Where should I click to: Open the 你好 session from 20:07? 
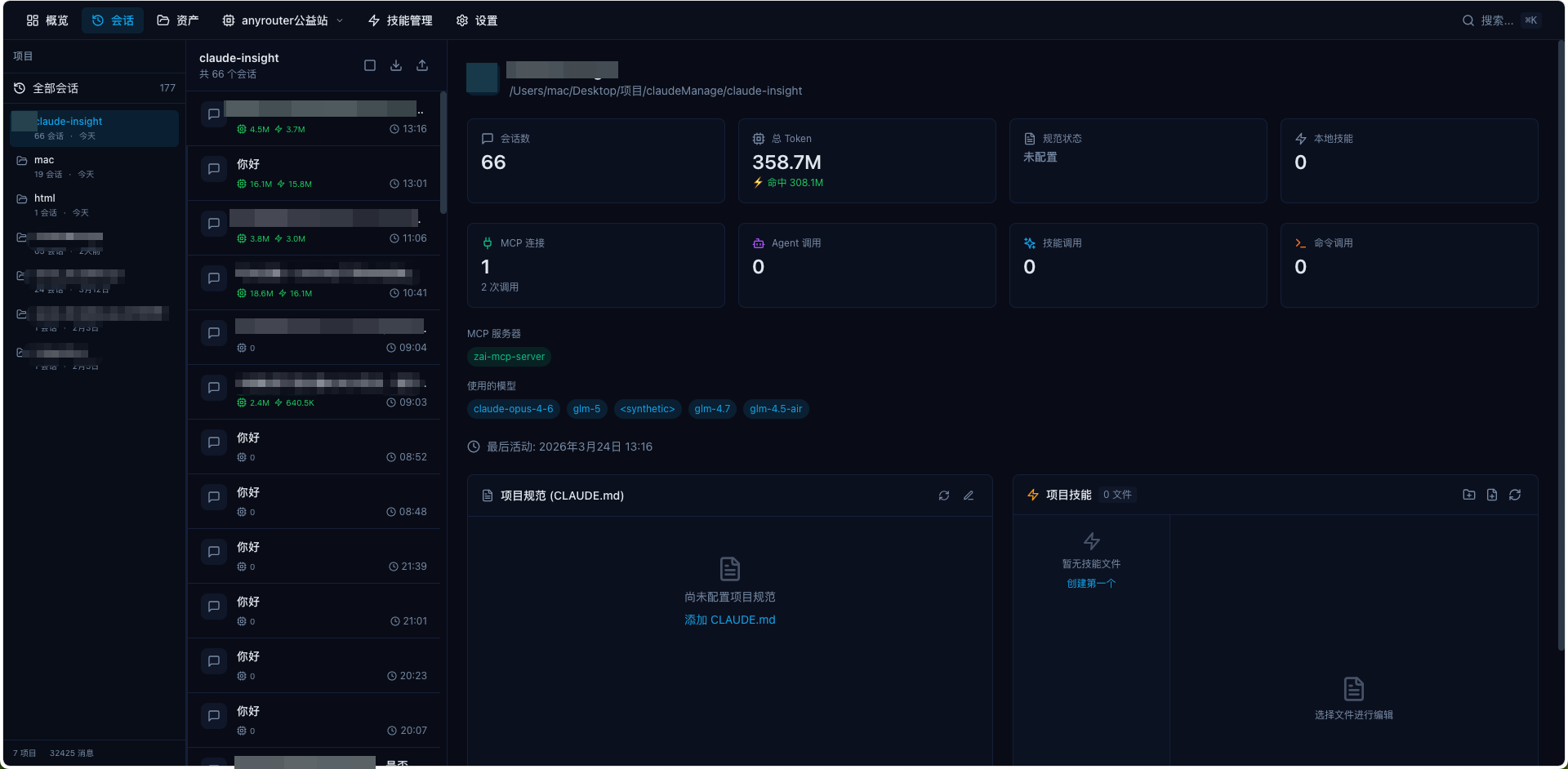coord(314,720)
